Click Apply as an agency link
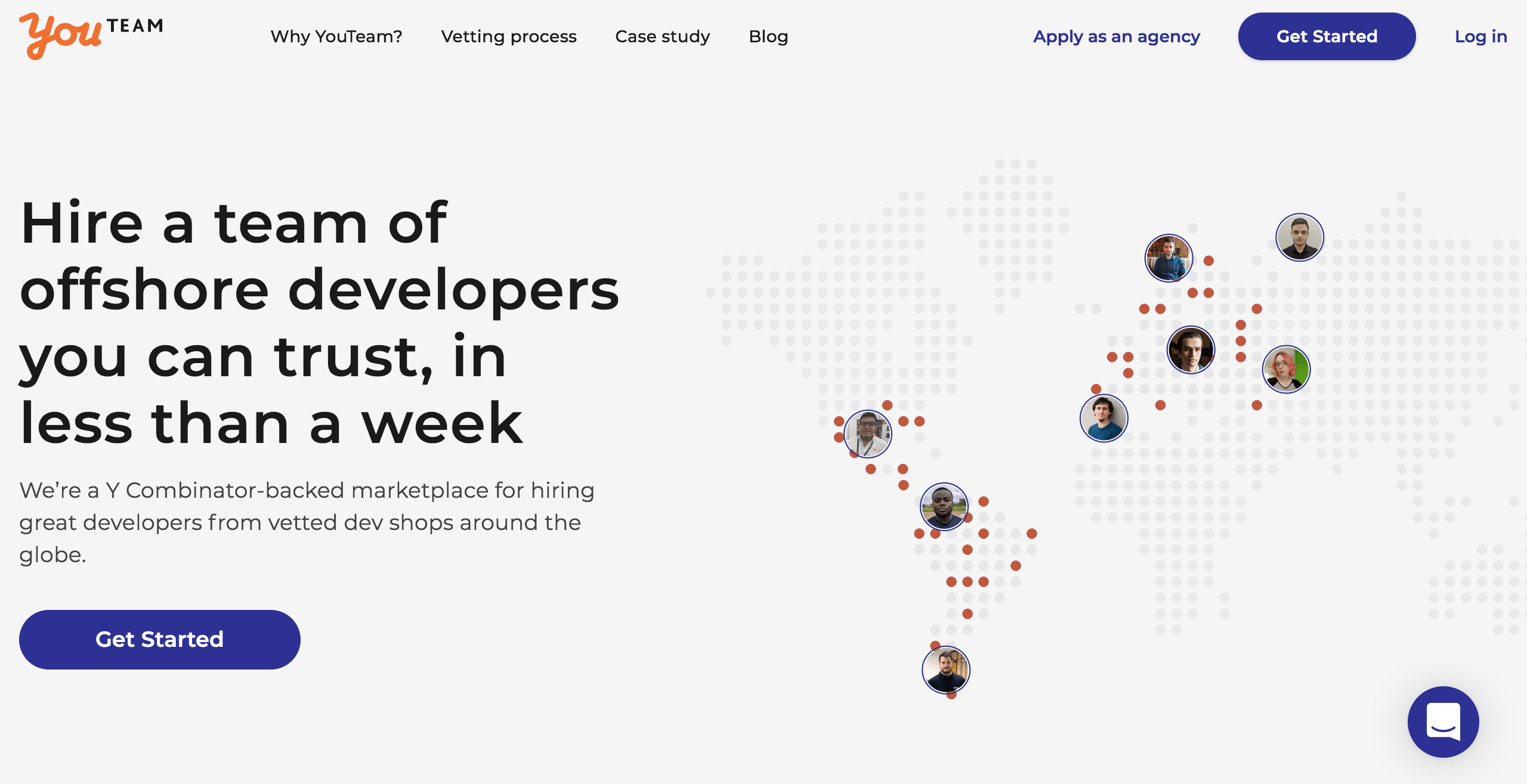The height and width of the screenshot is (784, 1527). (x=1117, y=36)
